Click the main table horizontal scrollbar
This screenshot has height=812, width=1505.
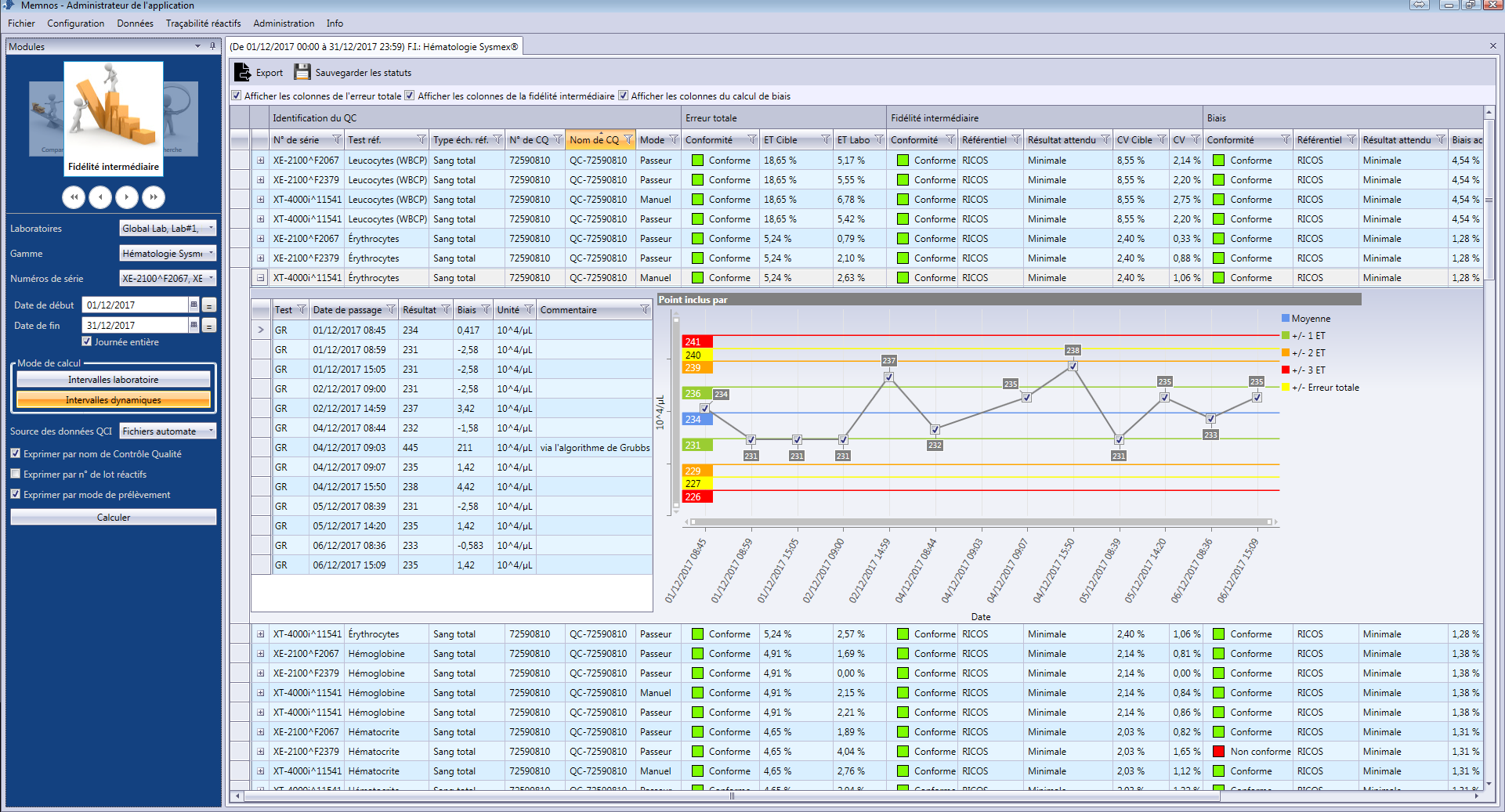click(x=732, y=796)
